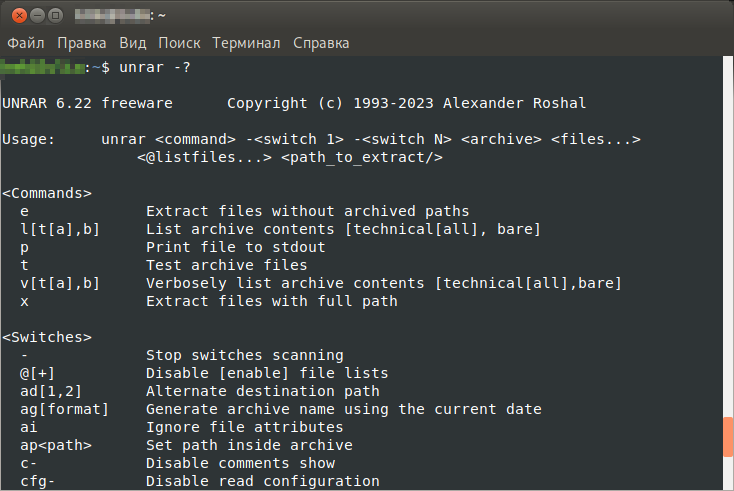Click the window title bar text

coord(120,16)
